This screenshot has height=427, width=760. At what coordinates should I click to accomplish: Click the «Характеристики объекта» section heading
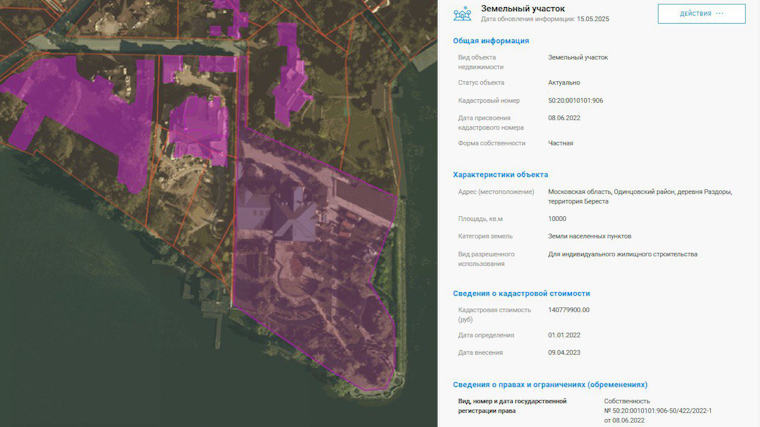500,174
